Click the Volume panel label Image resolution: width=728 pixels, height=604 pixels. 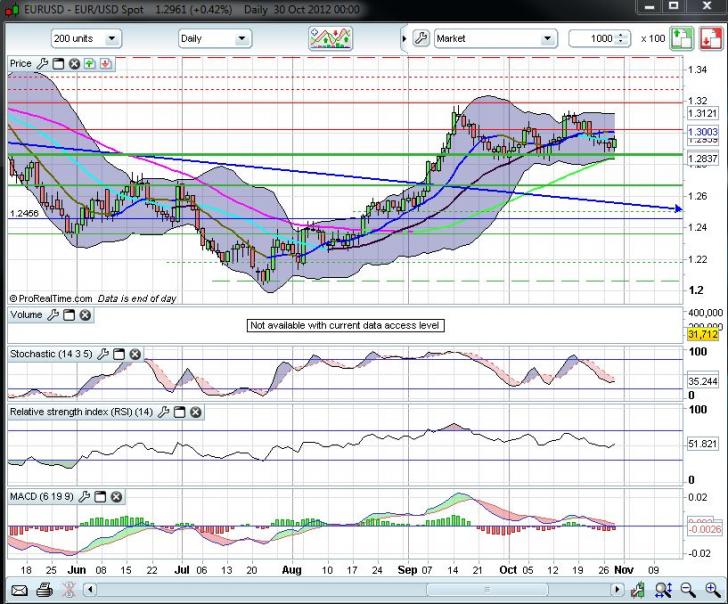[26, 315]
